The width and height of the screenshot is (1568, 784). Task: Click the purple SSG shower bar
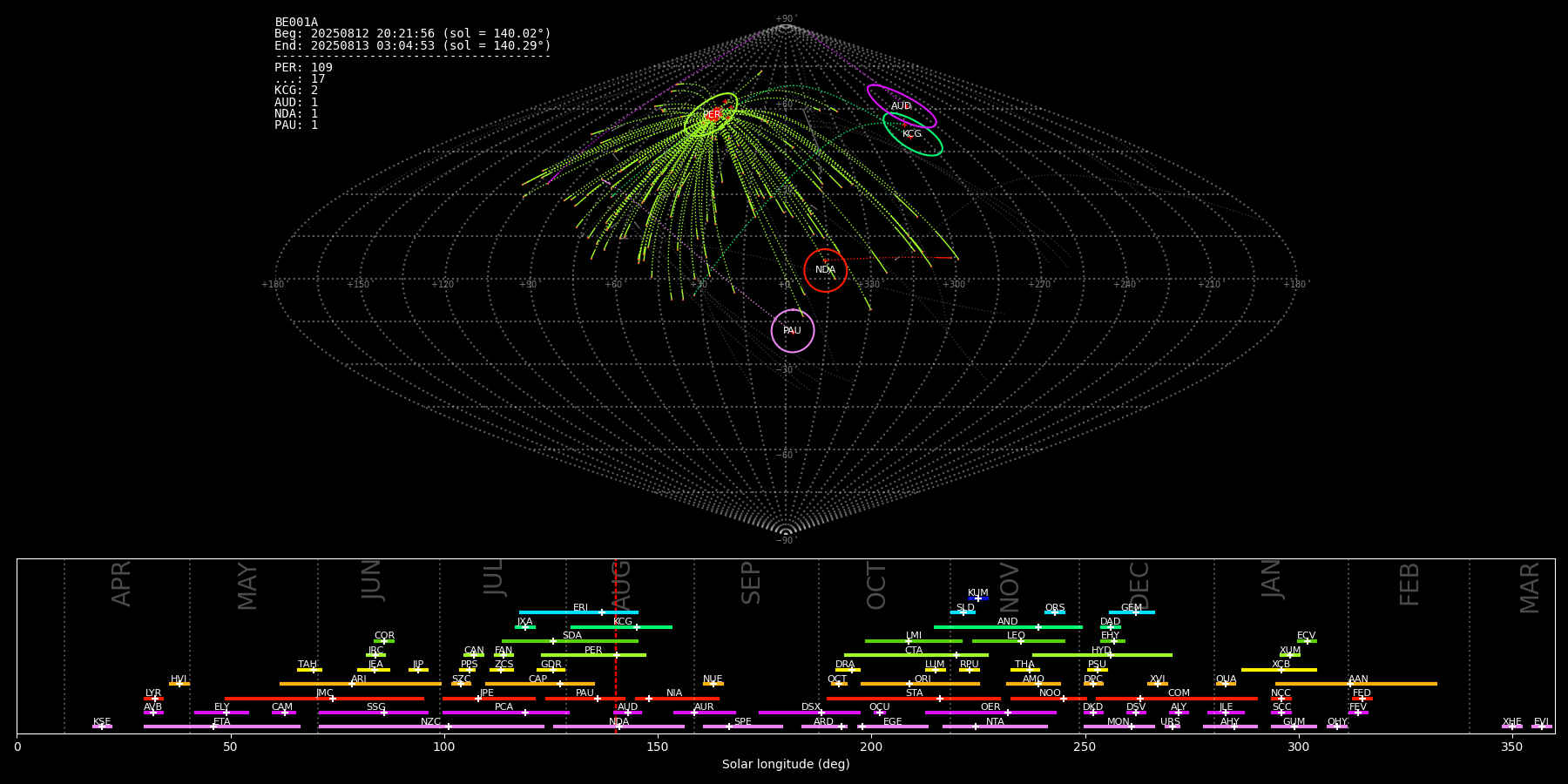tap(373, 713)
